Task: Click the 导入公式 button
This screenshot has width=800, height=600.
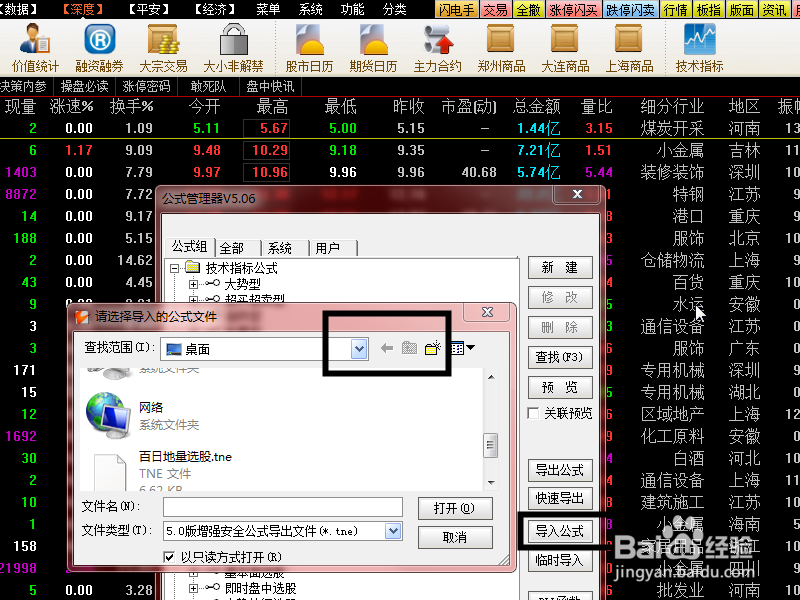Action: click(x=561, y=533)
